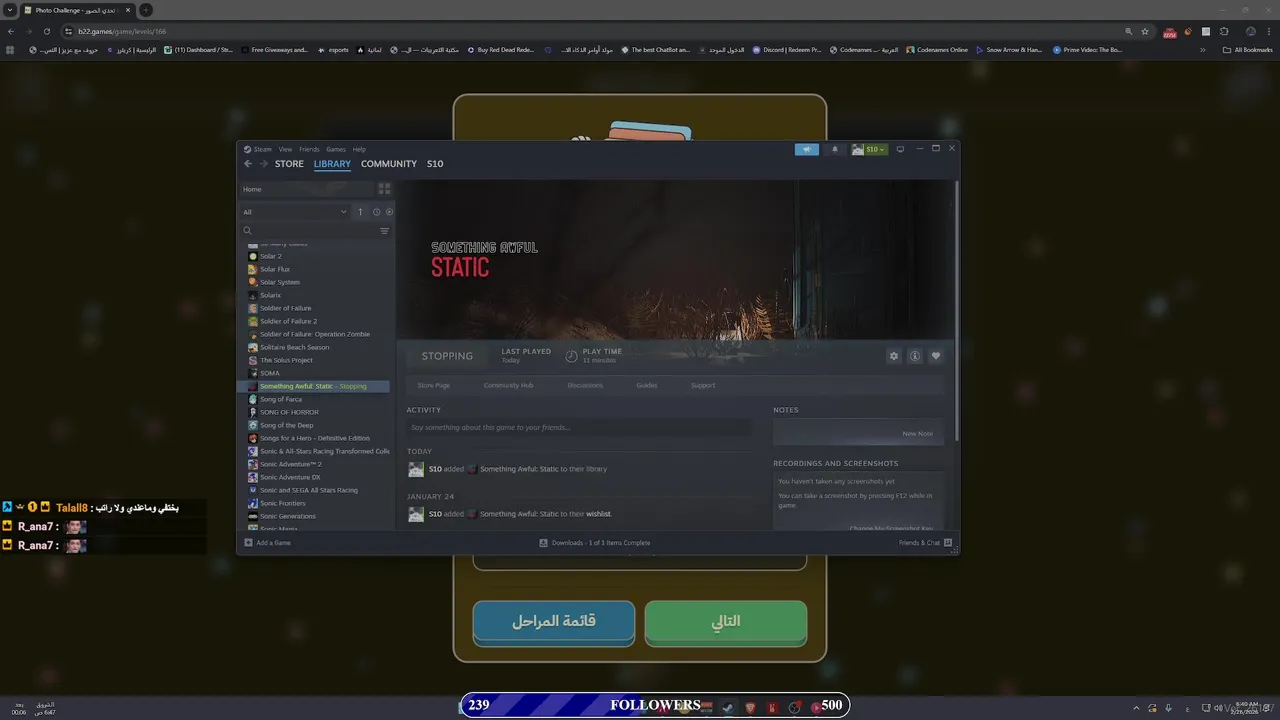
Task: Open the Help menu in Steam
Action: coord(359,149)
